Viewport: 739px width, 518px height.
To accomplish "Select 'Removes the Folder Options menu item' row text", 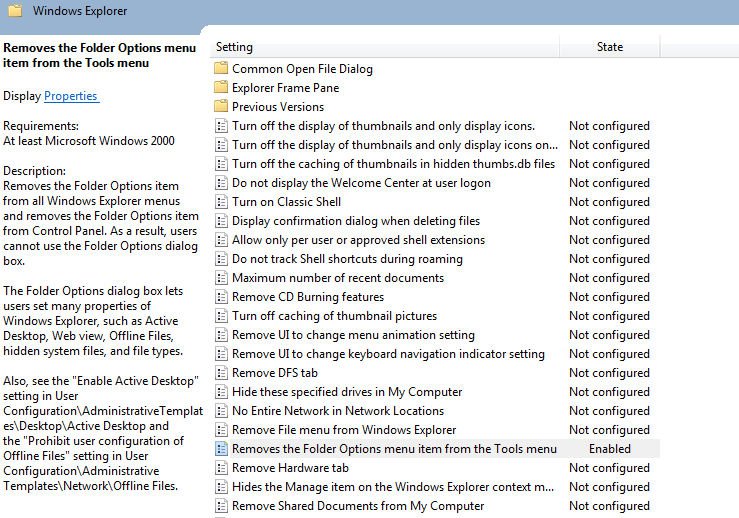I will (394, 449).
